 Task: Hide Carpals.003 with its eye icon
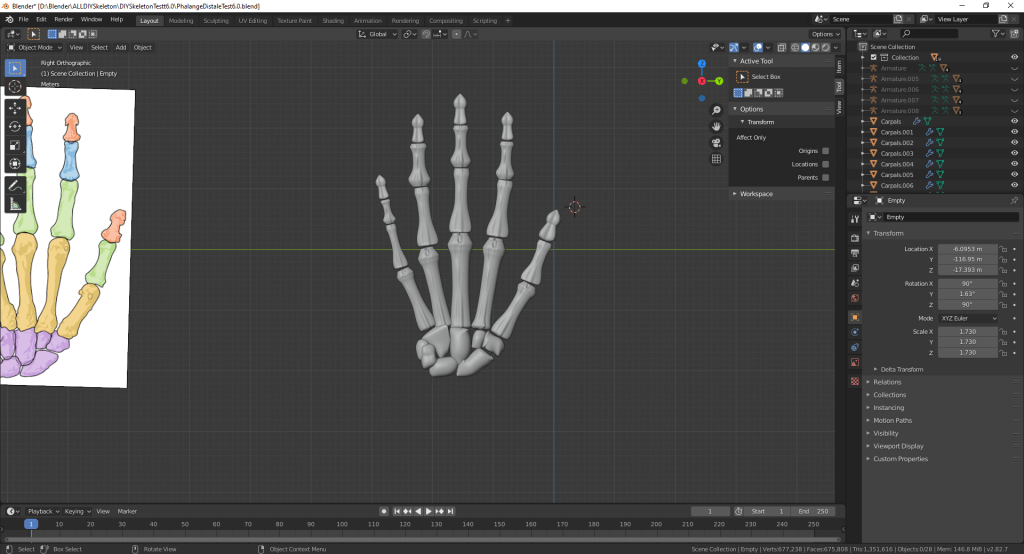[x=1014, y=153]
